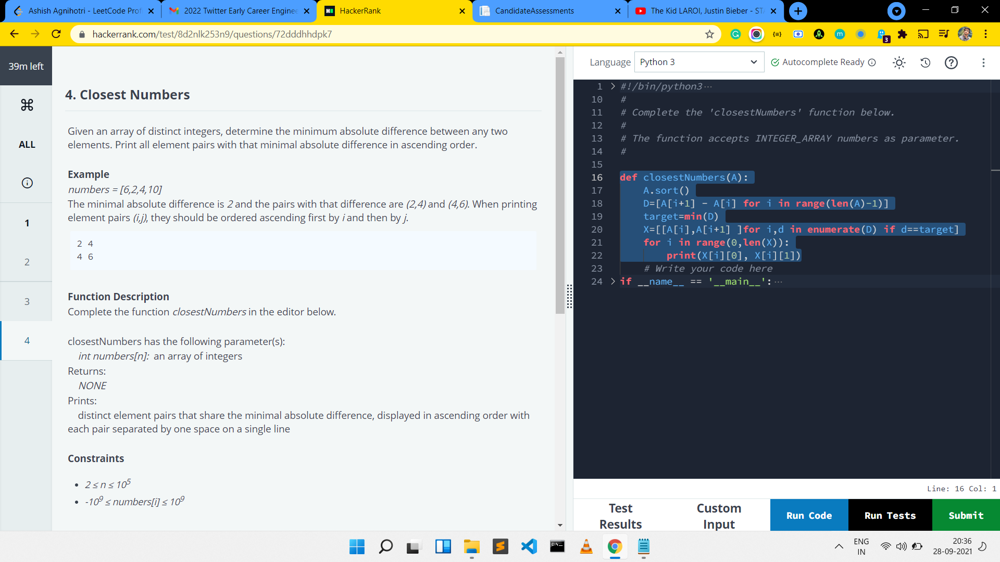Click the Autocomplete Ready info icon

[872, 63]
